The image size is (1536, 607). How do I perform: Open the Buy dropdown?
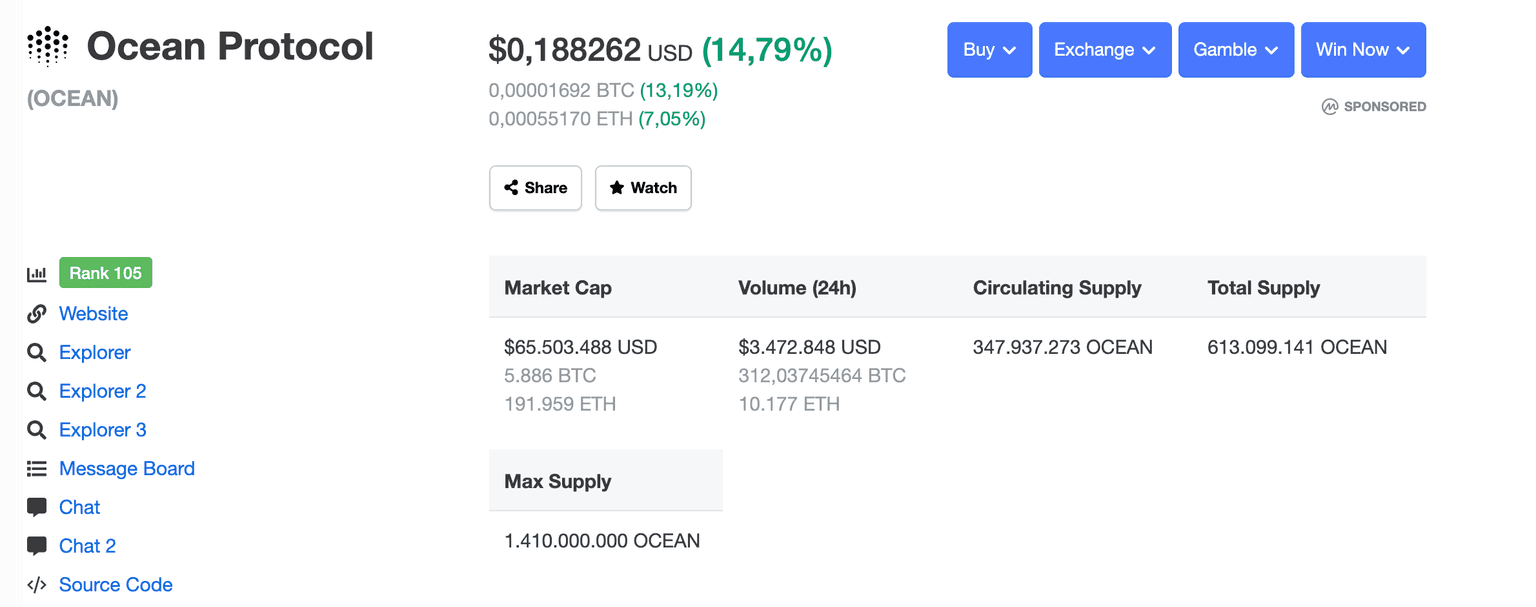(x=989, y=50)
